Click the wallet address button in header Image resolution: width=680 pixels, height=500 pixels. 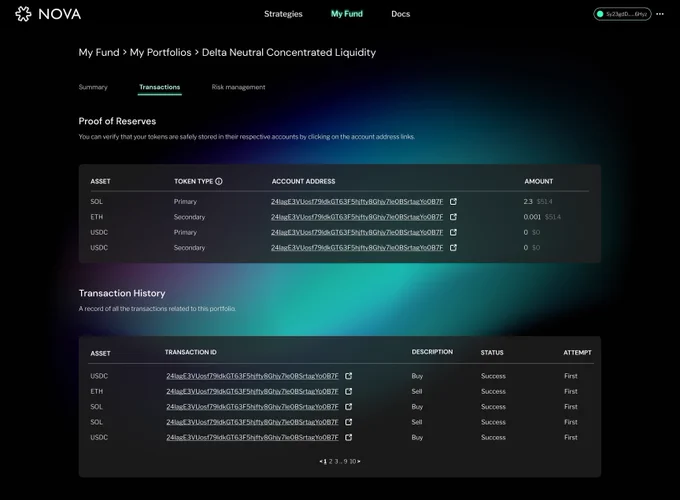(x=622, y=14)
